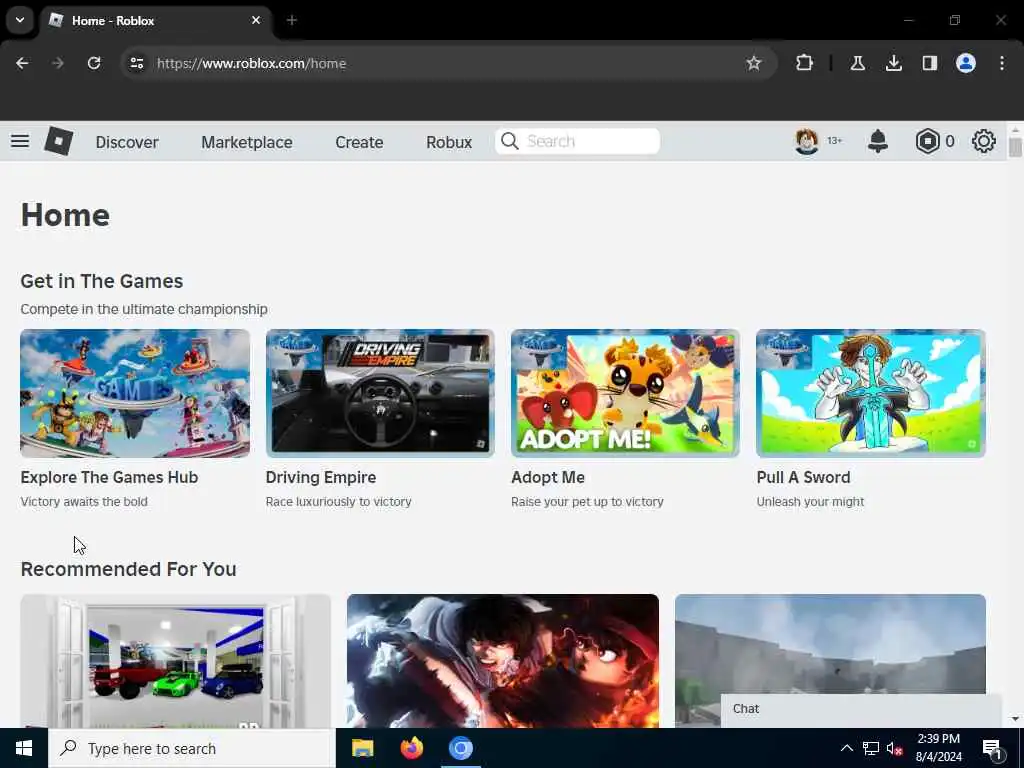The height and width of the screenshot is (768, 1024).
Task: Open a new browser tab
Action: 292,20
